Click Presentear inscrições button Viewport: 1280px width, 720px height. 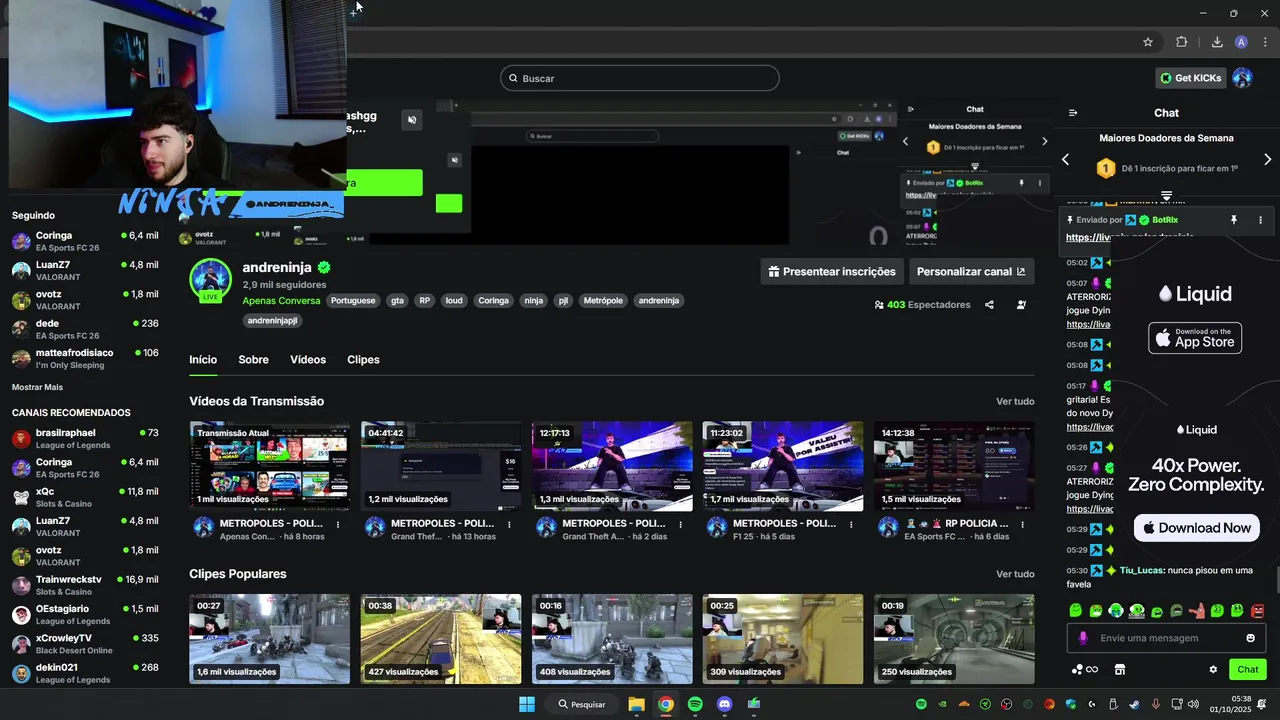[832, 271]
